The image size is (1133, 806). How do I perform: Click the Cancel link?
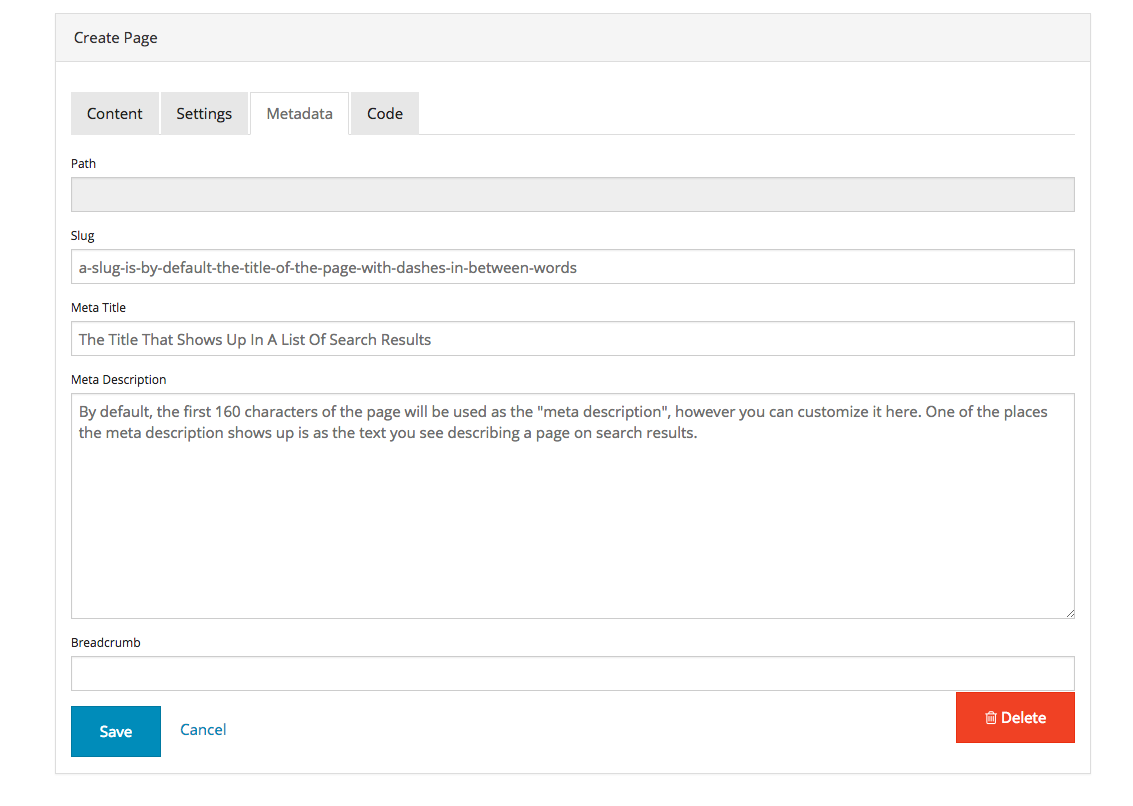pyautogui.click(x=203, y=730)
